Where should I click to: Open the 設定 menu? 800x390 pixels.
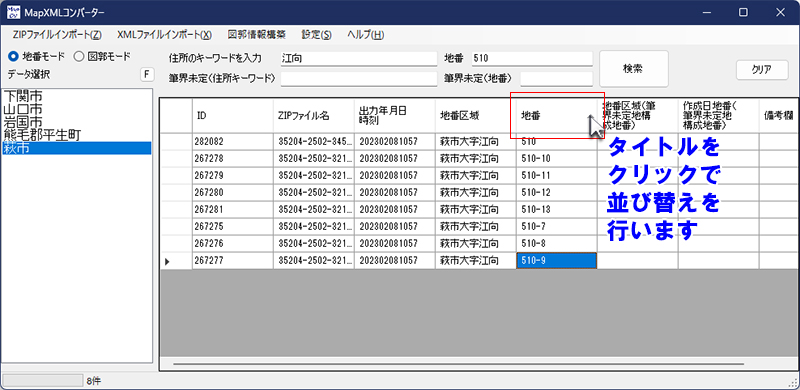[x=316, y=35]
